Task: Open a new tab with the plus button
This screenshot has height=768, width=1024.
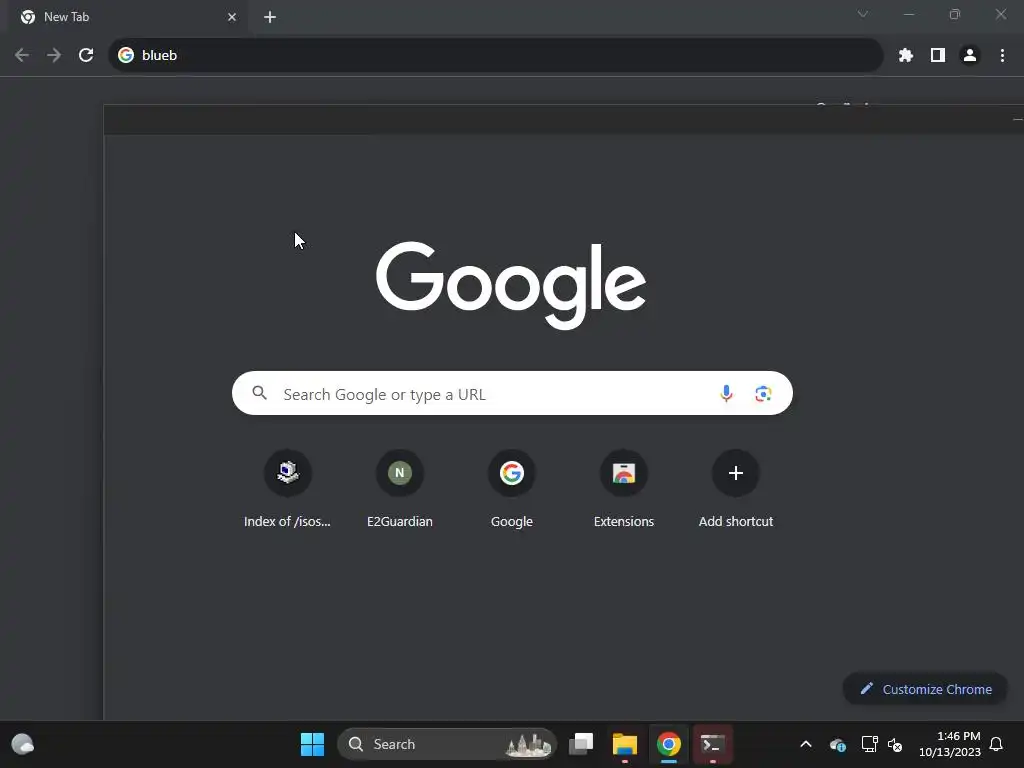Action: point(270,17)
